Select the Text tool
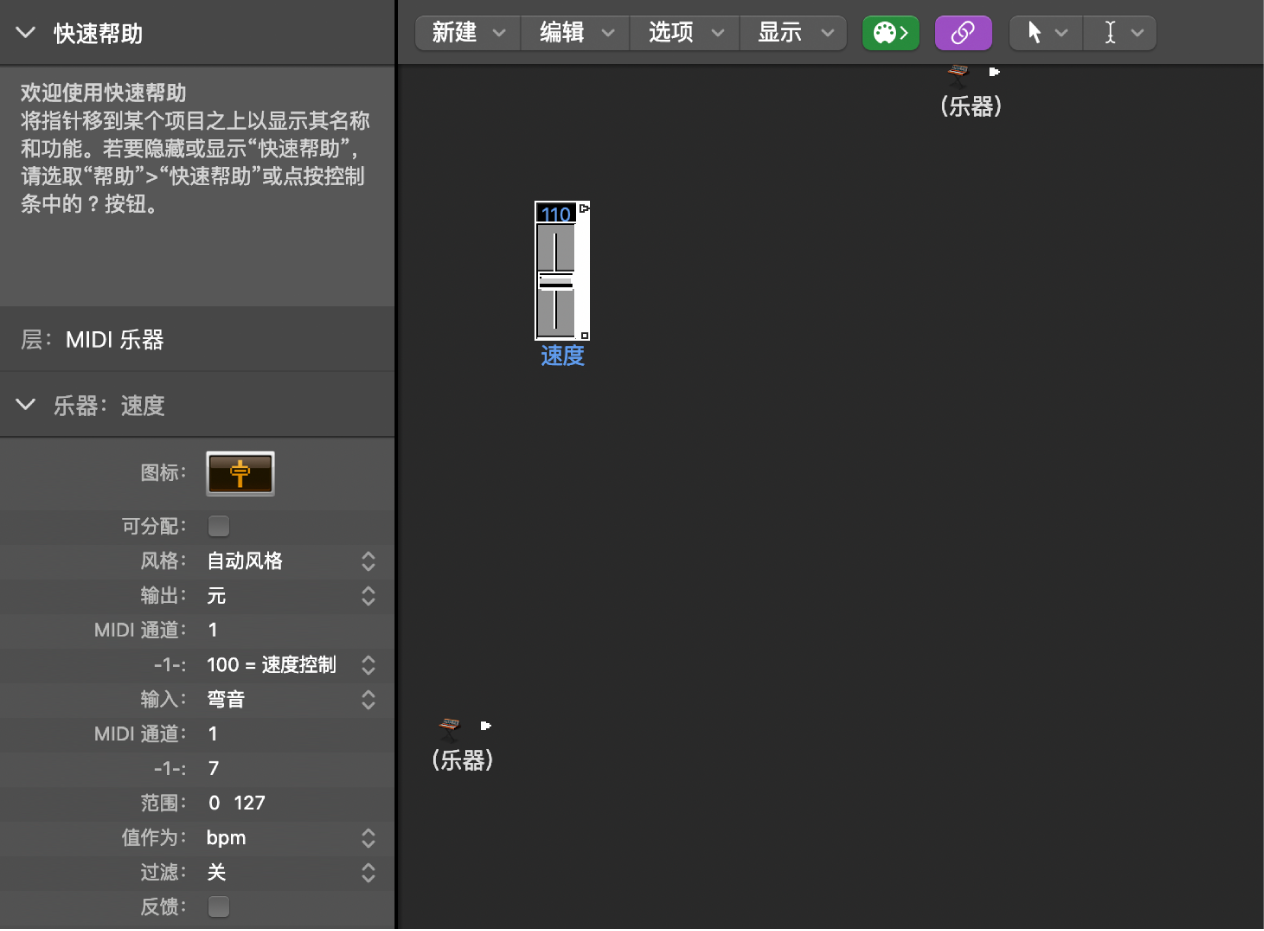 (x=1113, y=32)
